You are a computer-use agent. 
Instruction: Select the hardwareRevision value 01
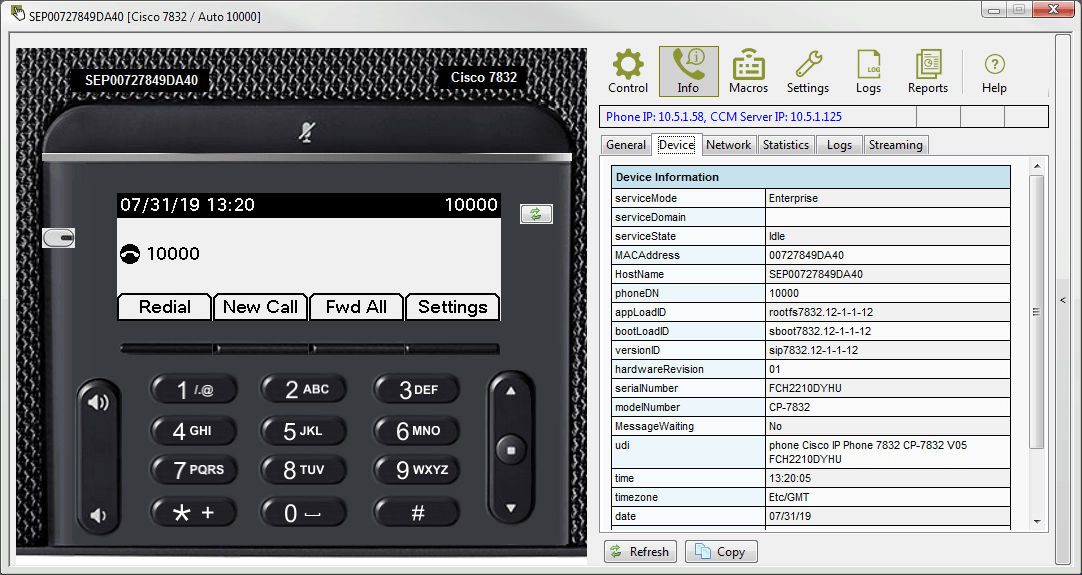[x=887, y=369]
